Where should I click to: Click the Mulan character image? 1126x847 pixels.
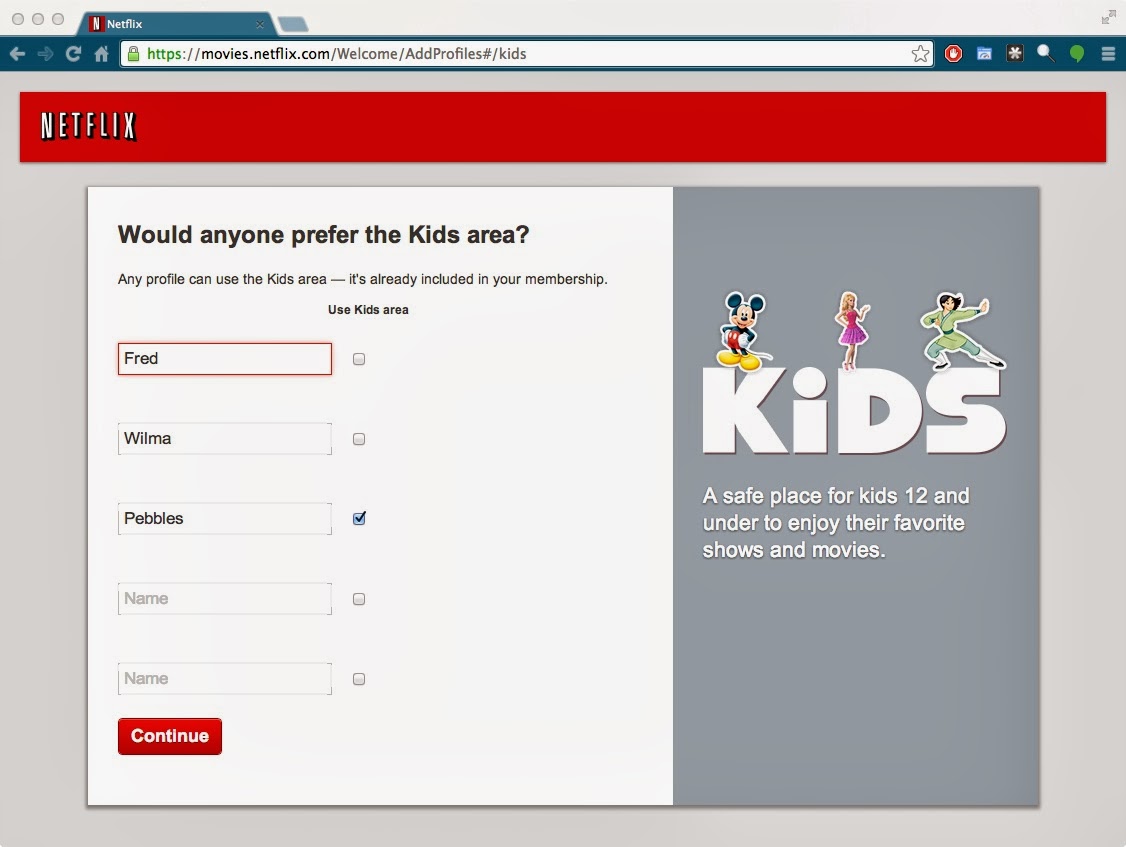(x=962, y=330)
